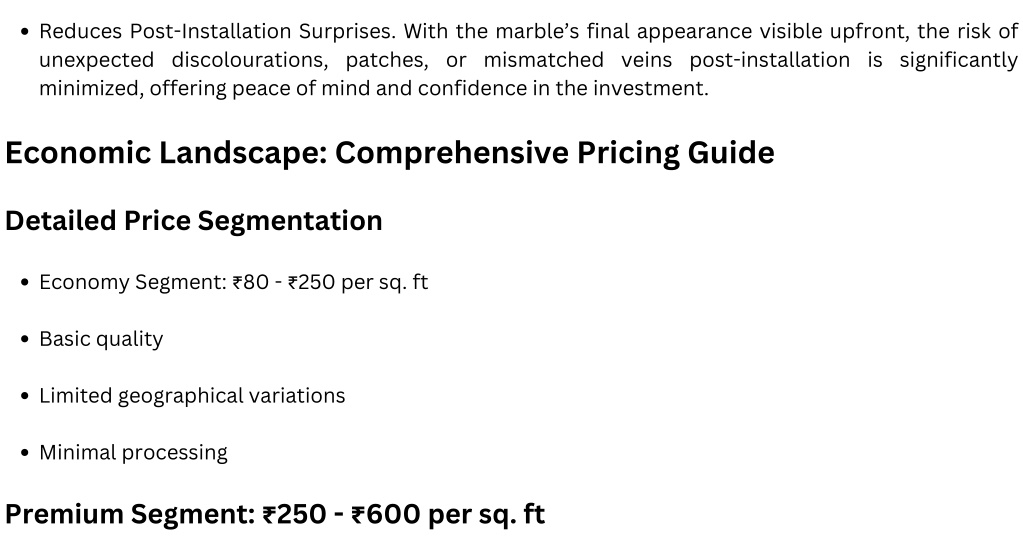Click the bullet before Basic quality
The height and width of the screenshot is (548, 1023).
coord(25,339)
